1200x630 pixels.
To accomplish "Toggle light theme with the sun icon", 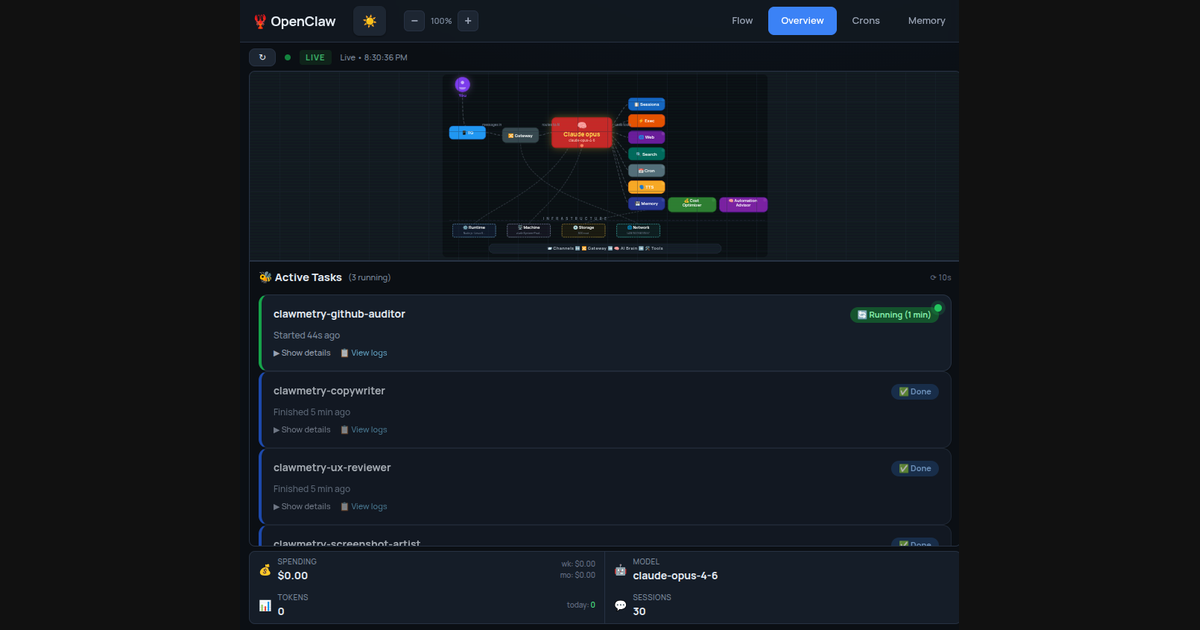I will 369,21.
